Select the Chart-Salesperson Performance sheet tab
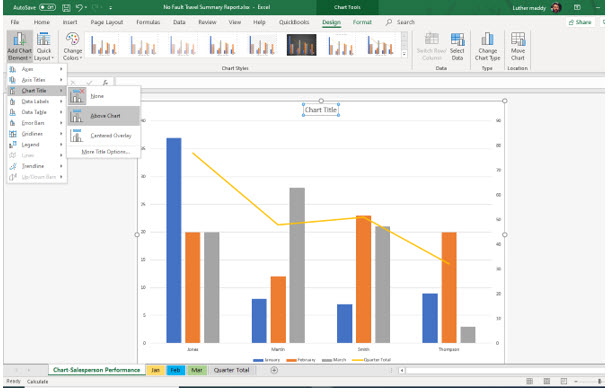 point(96,370)
